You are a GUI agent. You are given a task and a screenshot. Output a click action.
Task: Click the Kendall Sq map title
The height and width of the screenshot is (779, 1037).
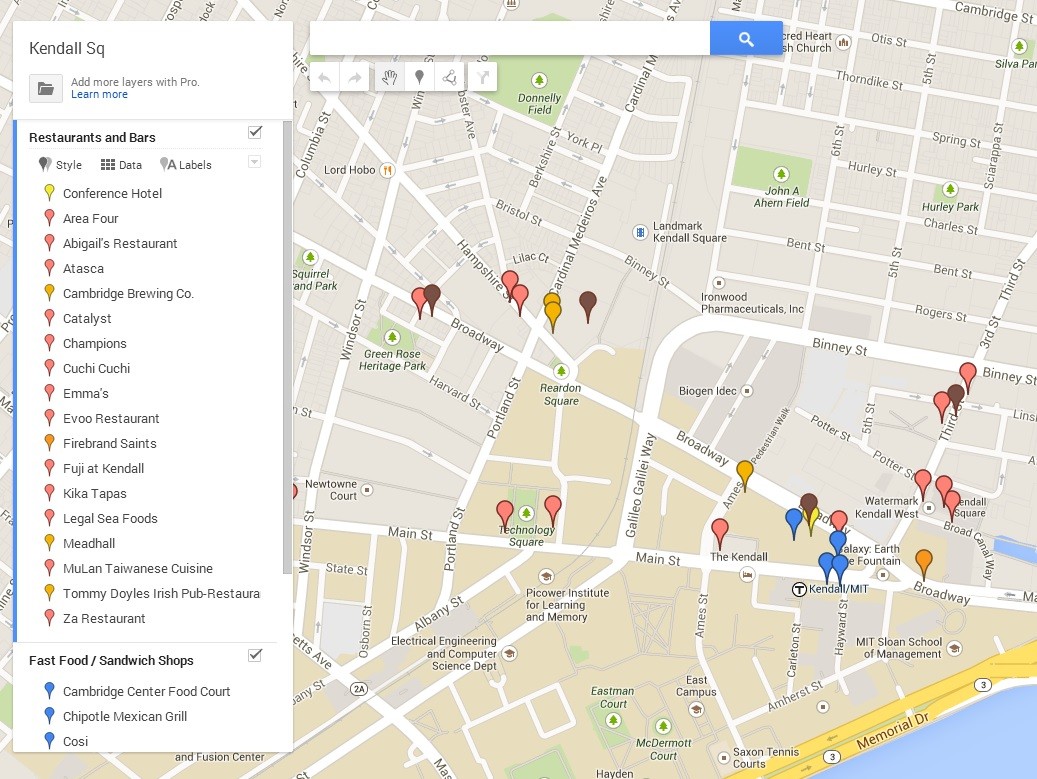[67, 48]
